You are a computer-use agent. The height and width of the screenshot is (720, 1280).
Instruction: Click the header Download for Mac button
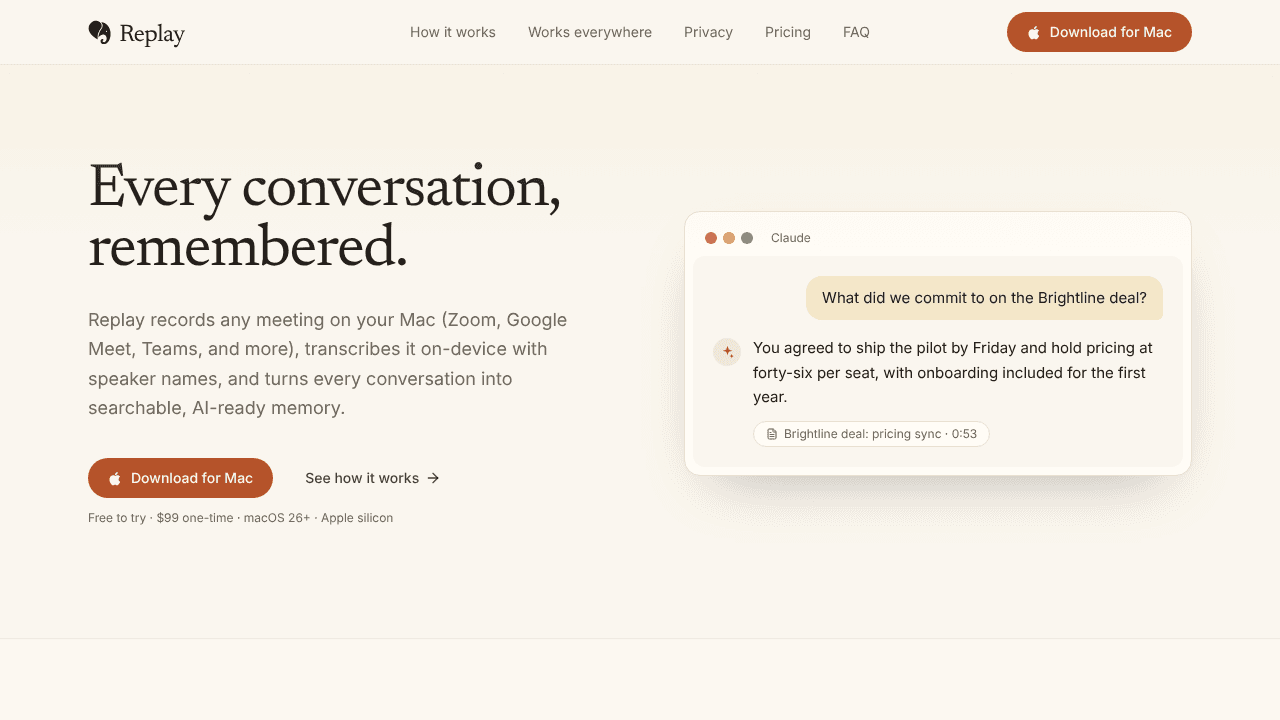(1099, 32)
